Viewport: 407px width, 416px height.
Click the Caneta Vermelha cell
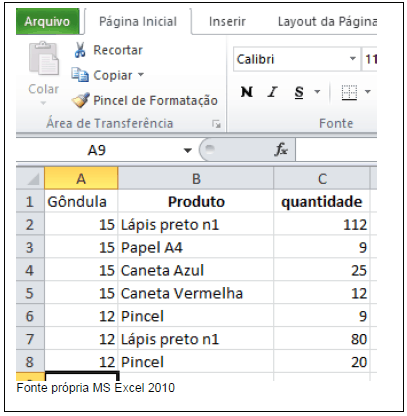pyautogui.click(x=196, y=293)
